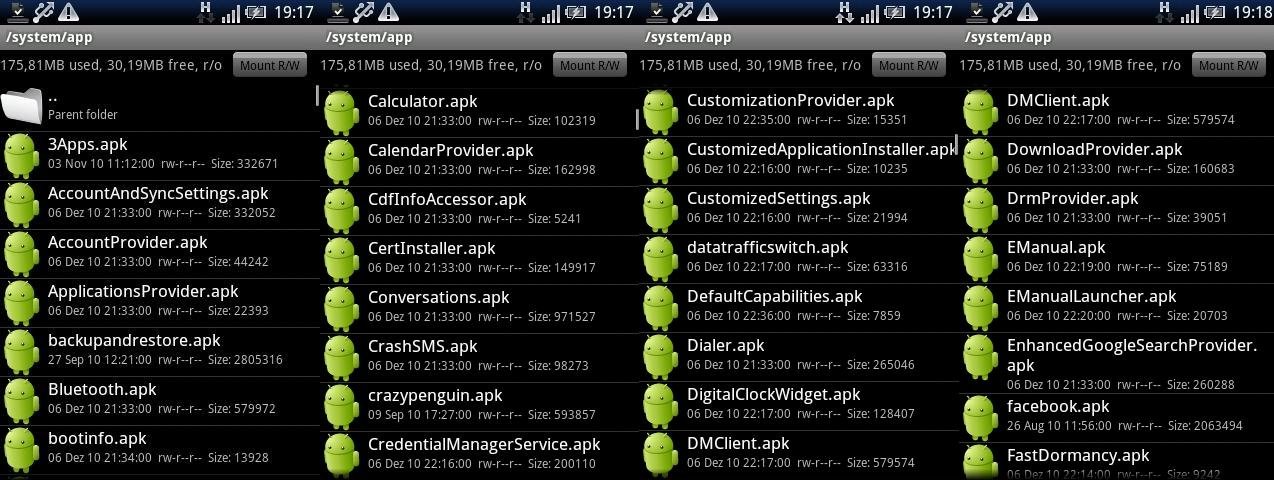This screenshot has width=1274, height=480.
Task: Tap the icon beside crazypenguin.apk
Action: click(342, 405)
